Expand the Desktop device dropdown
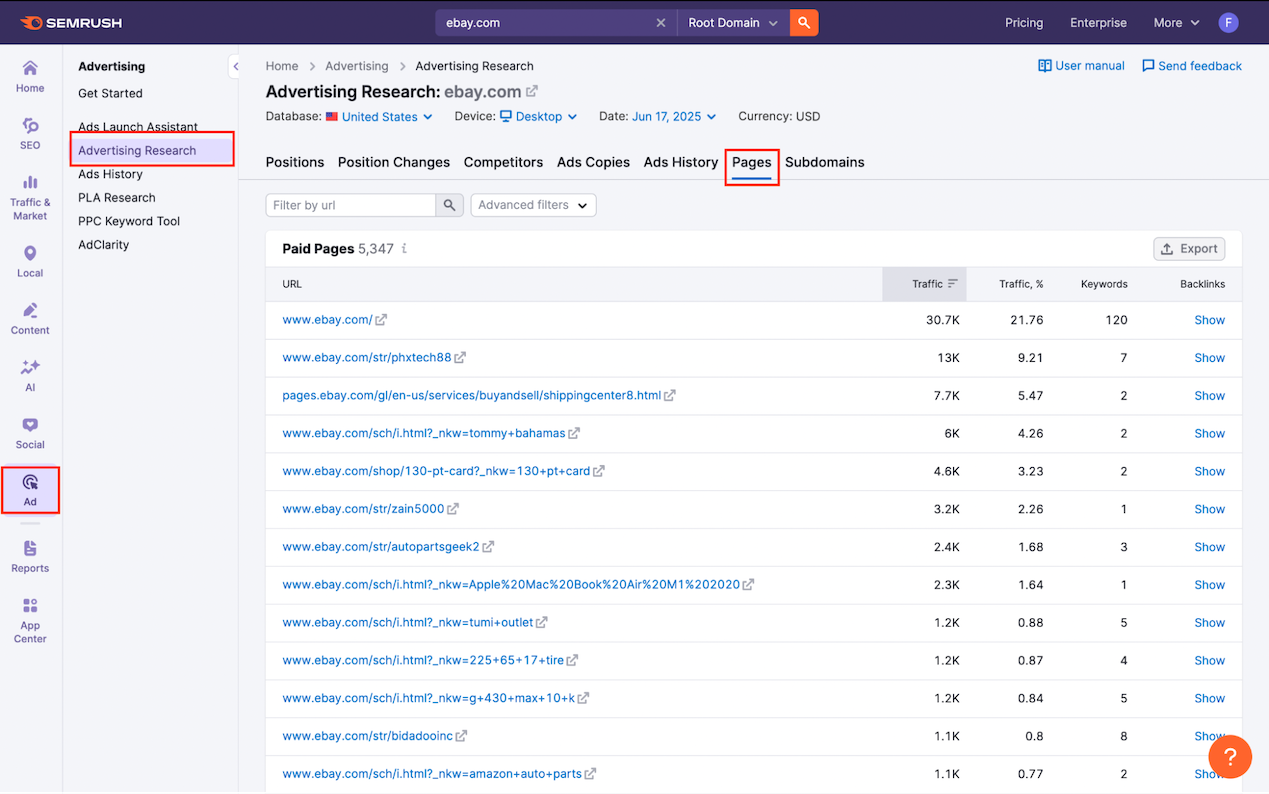This screenshot has height=794, width=1269. 539,117
